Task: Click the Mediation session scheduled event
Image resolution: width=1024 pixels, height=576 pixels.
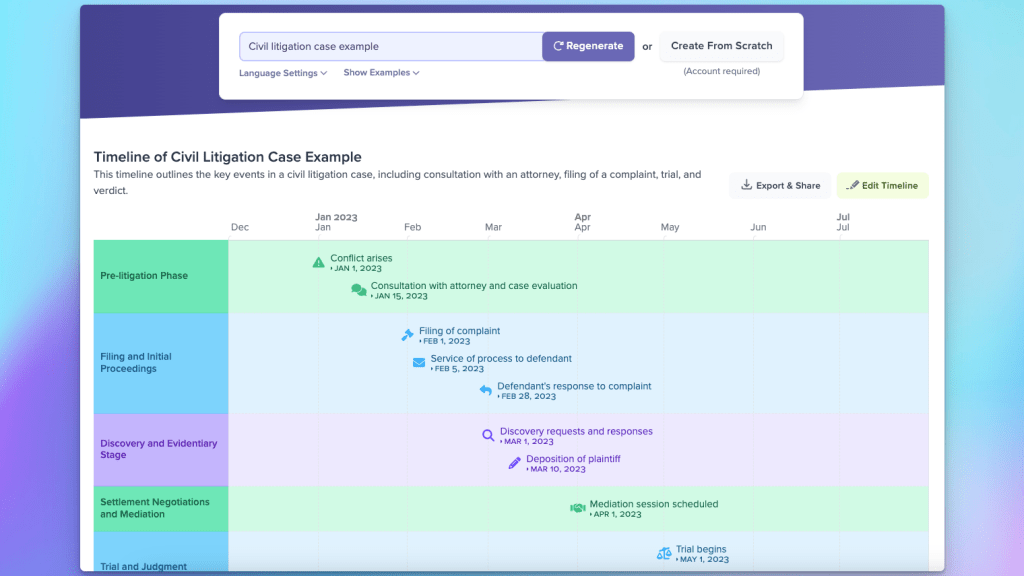Action: click(653, 504)
